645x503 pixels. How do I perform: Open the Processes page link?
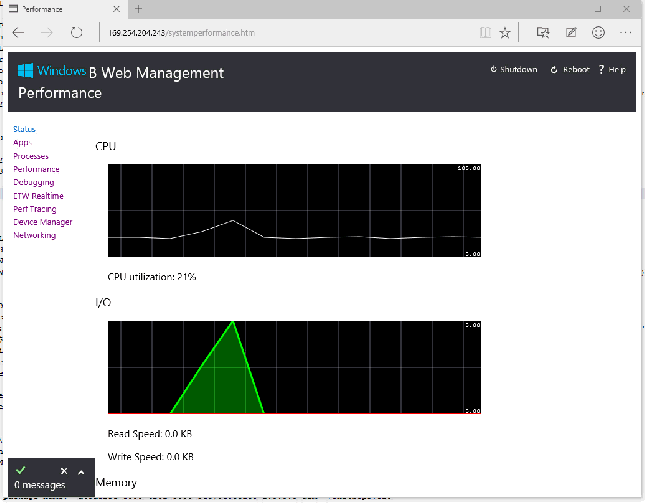[x=31, y=156]
